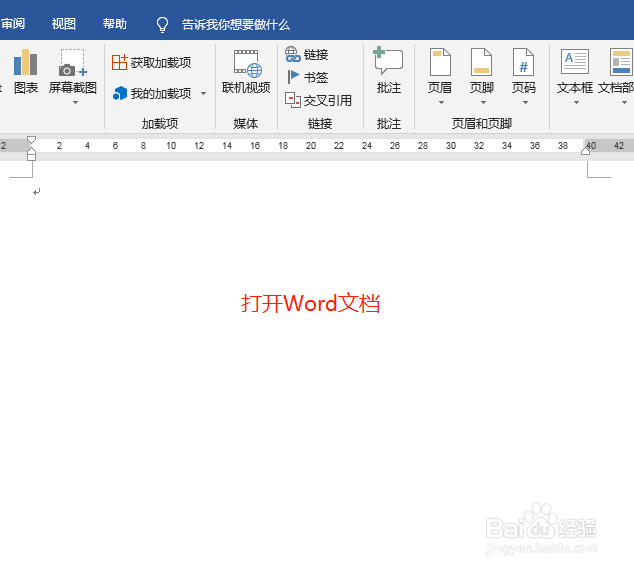The image size is (634, 570).
Task: Click the lightbulb Tell Me icon
Action: point(162,24)
